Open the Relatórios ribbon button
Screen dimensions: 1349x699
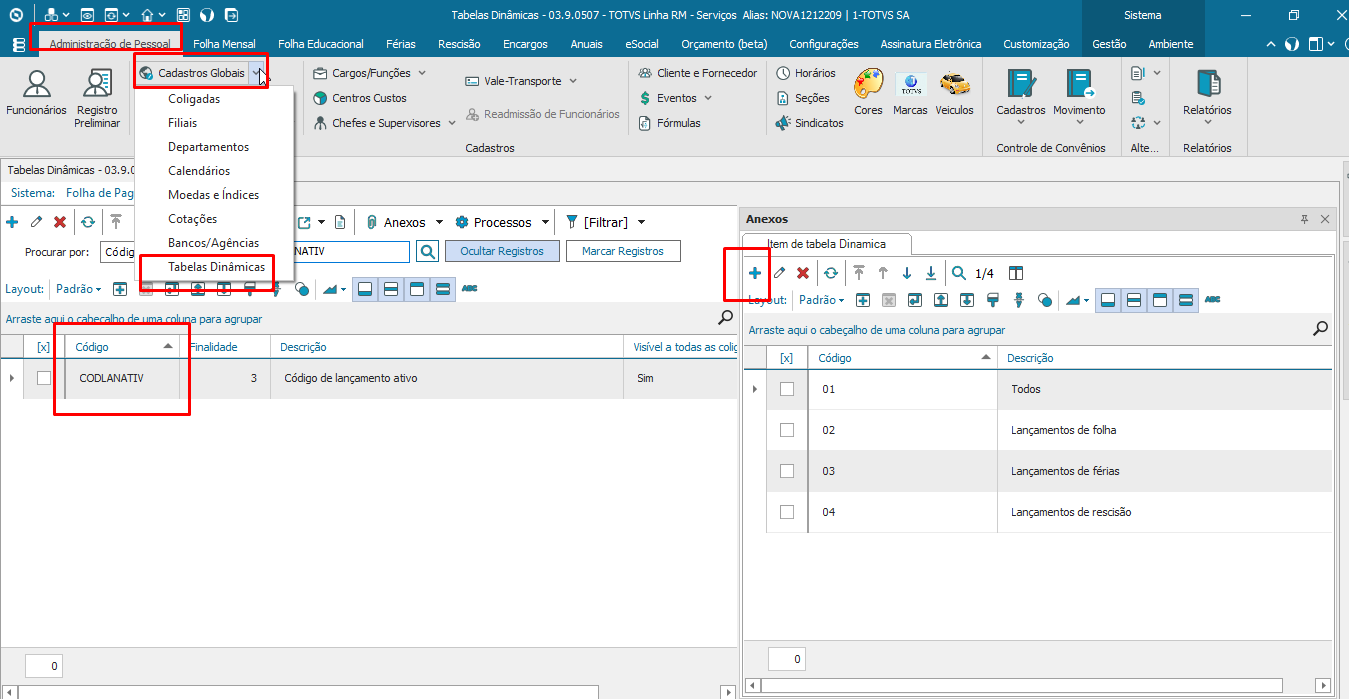1207,97
